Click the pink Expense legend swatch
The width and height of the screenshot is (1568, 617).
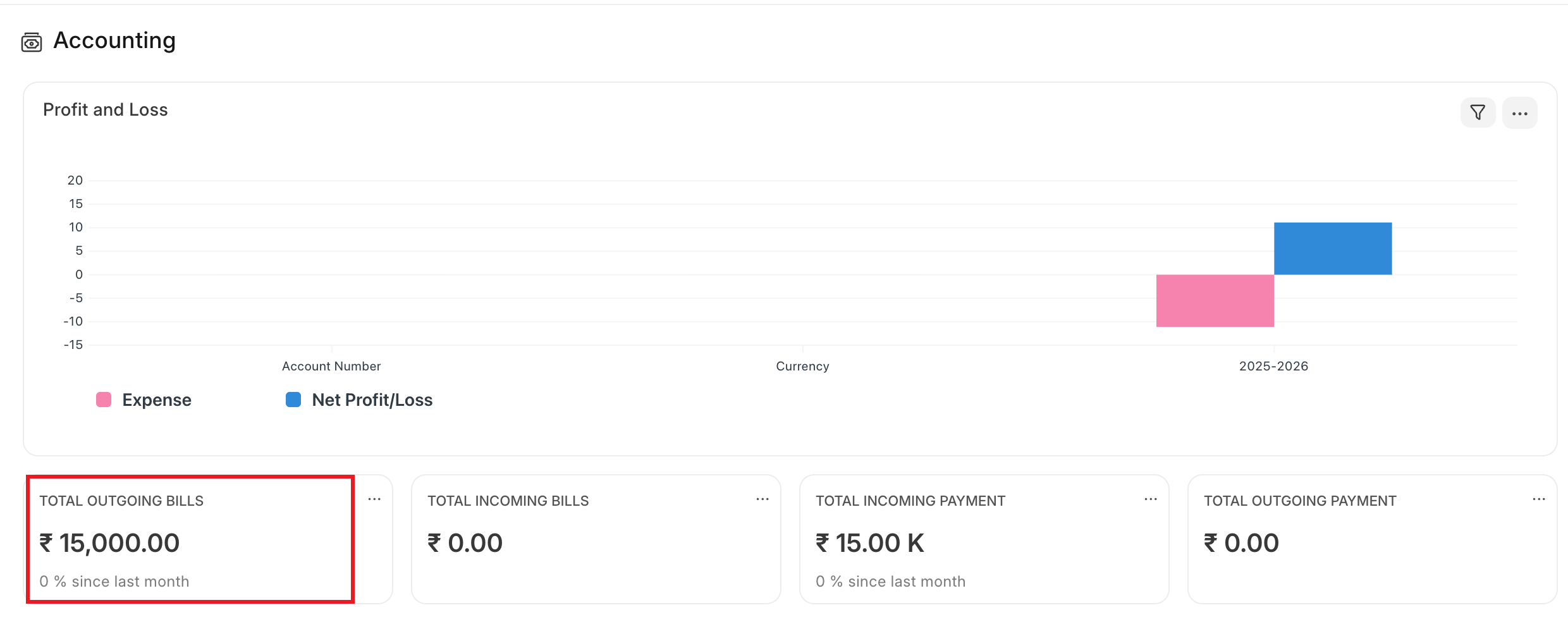point(104,400)
